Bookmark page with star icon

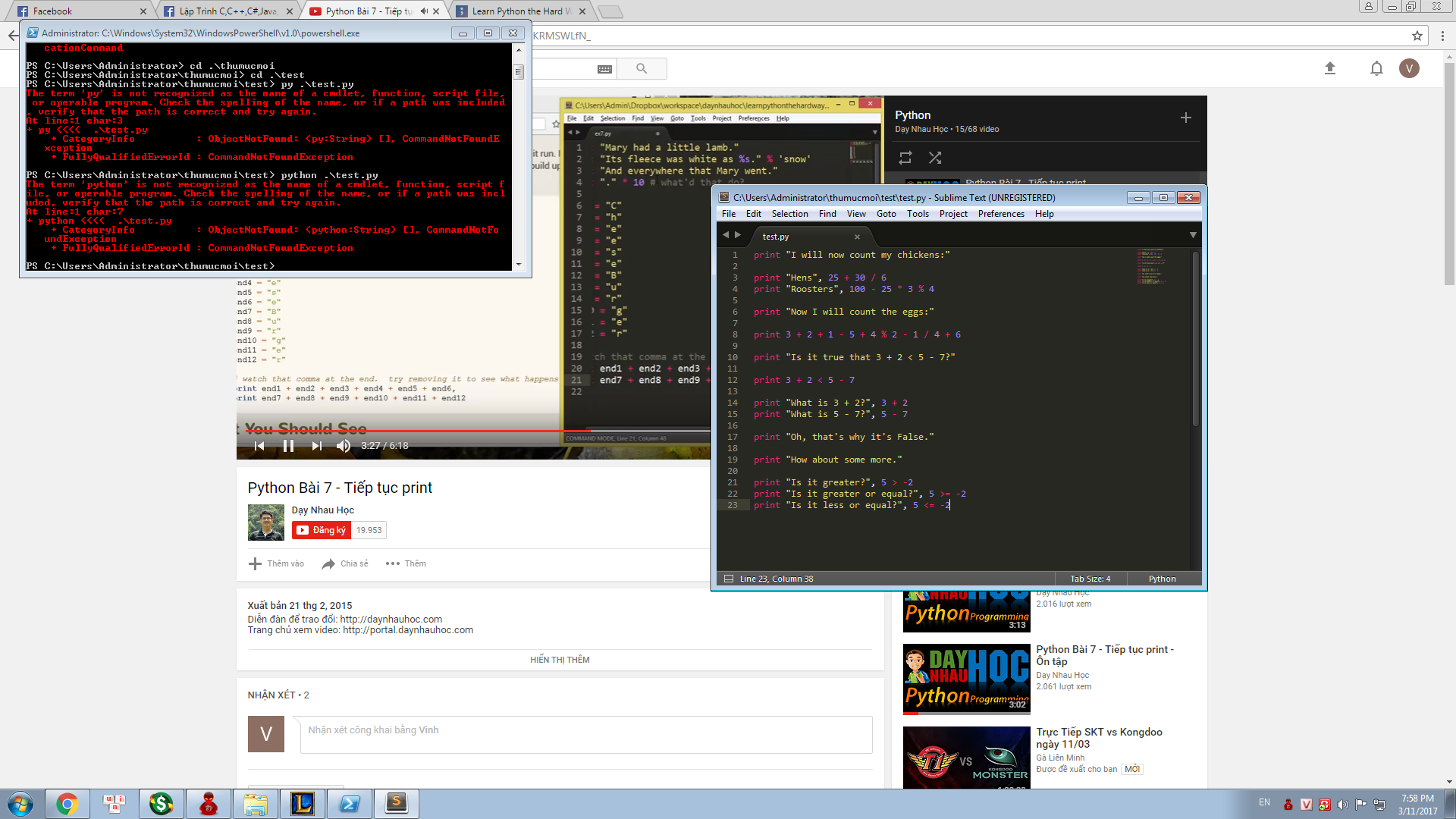(1417, 36)
